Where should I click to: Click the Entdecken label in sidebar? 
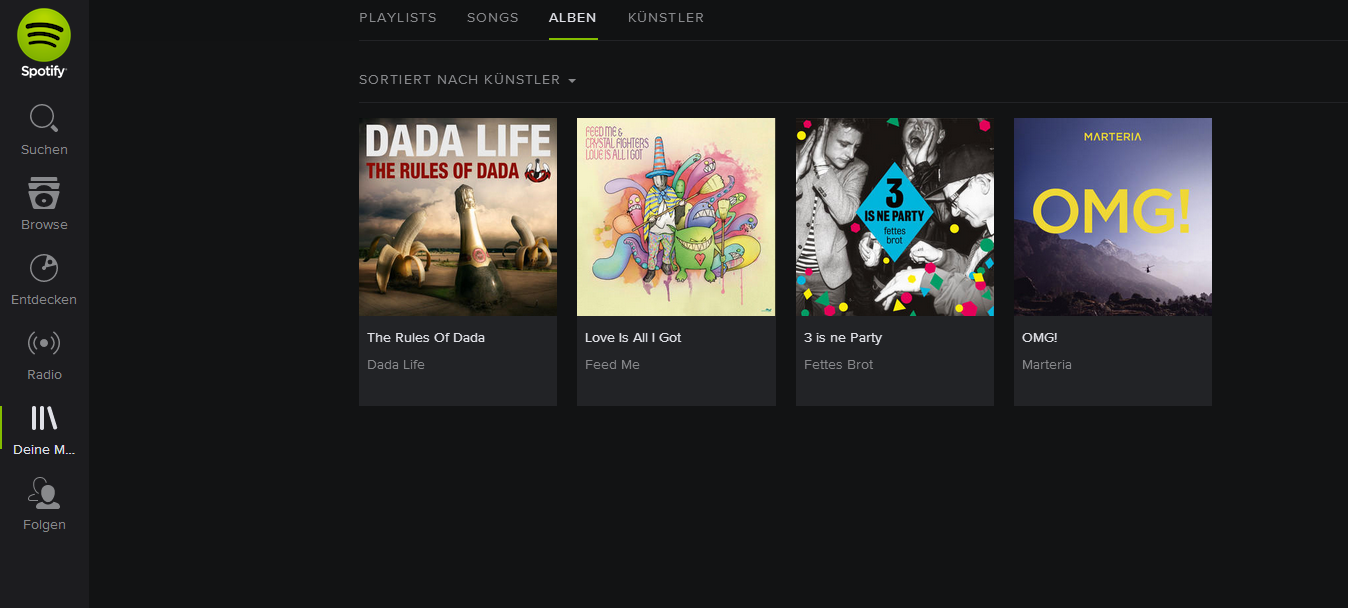coord(44,300)
